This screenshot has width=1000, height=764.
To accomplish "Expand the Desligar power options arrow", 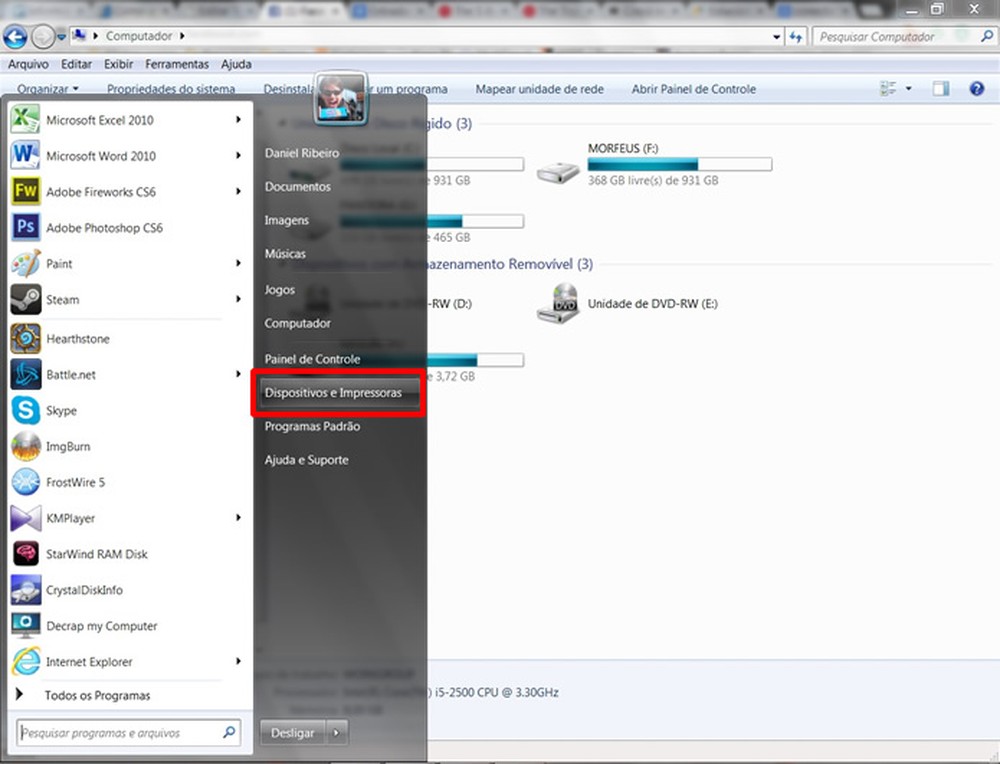I will tap(337, 731).
